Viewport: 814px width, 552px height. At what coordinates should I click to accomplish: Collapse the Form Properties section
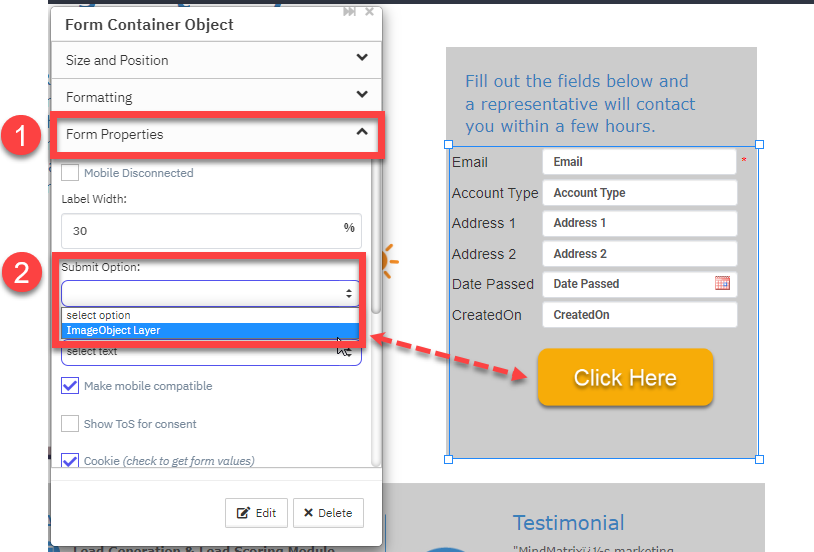216,134
